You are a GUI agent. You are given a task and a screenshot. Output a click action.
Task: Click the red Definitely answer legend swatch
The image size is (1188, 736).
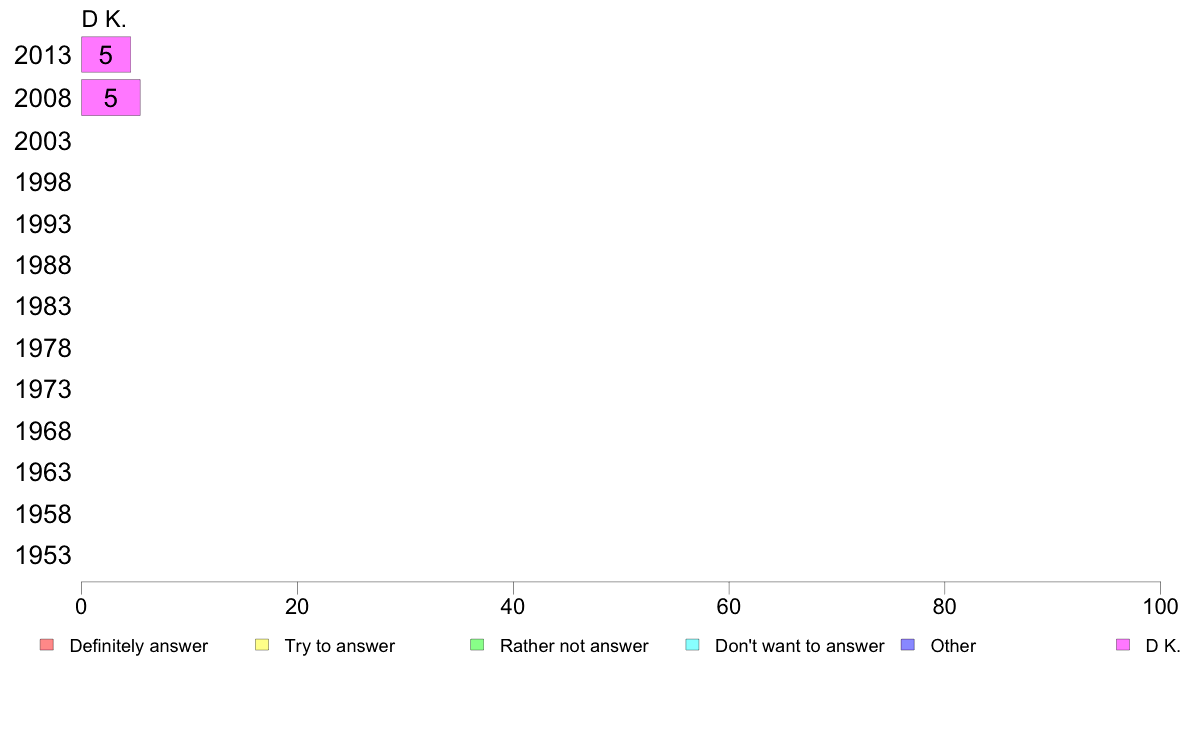coord(47,645)
